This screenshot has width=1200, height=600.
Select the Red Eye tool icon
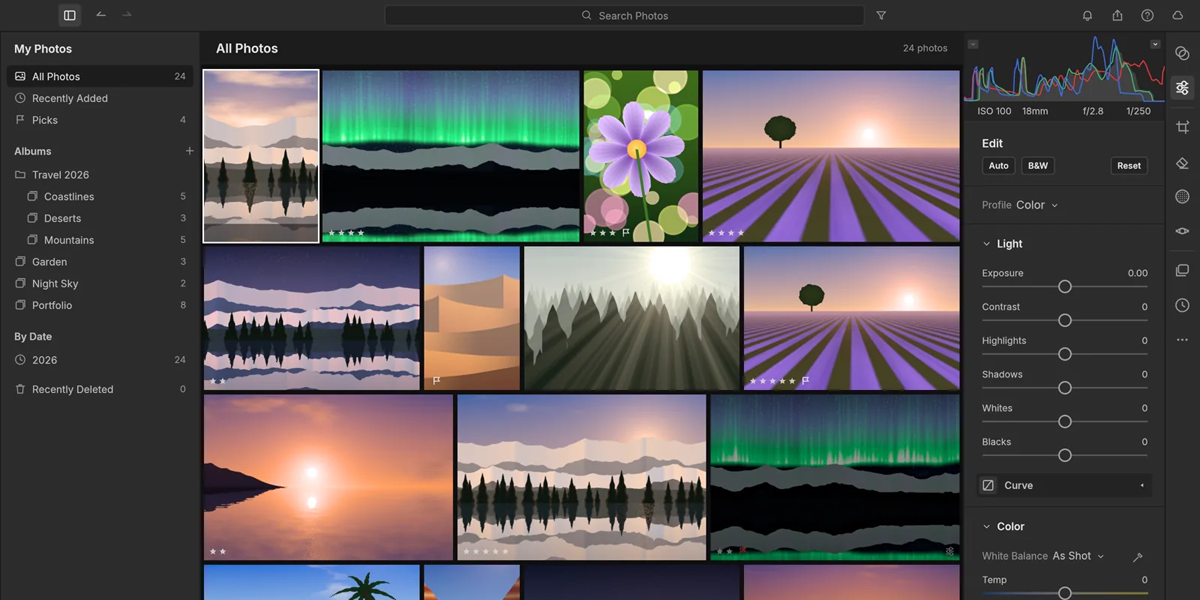point(1182,231)
